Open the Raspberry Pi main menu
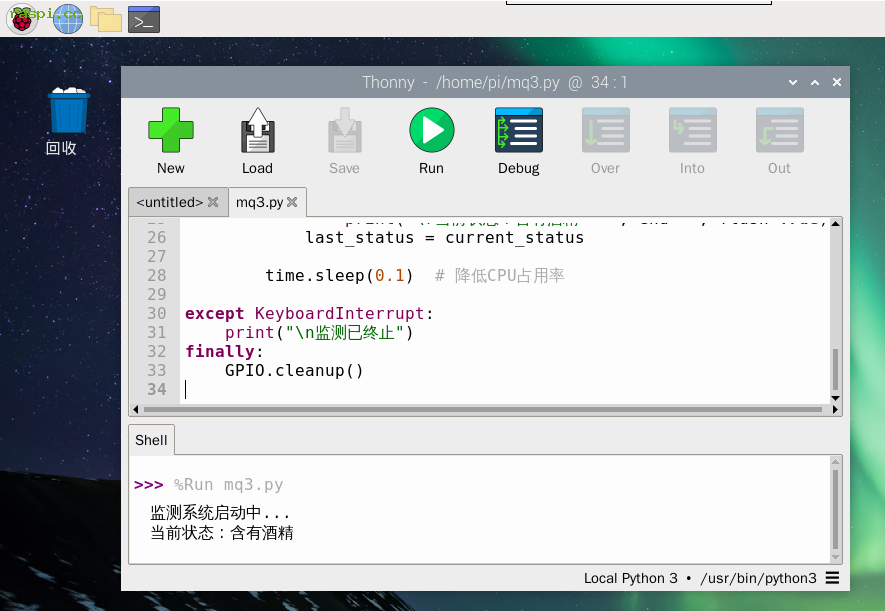Viewport: 885px width, 611px height. pyautogui.click(x=22, y=17)
